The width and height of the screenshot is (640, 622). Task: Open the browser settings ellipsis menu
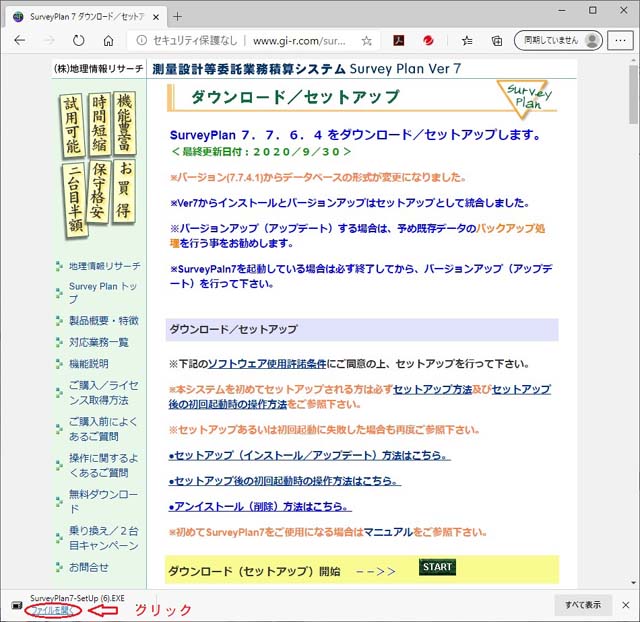620,40
